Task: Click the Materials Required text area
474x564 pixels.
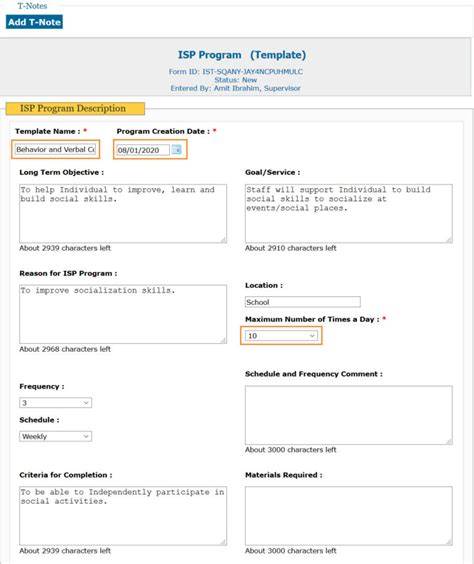Action: click(x=349, y=516)
